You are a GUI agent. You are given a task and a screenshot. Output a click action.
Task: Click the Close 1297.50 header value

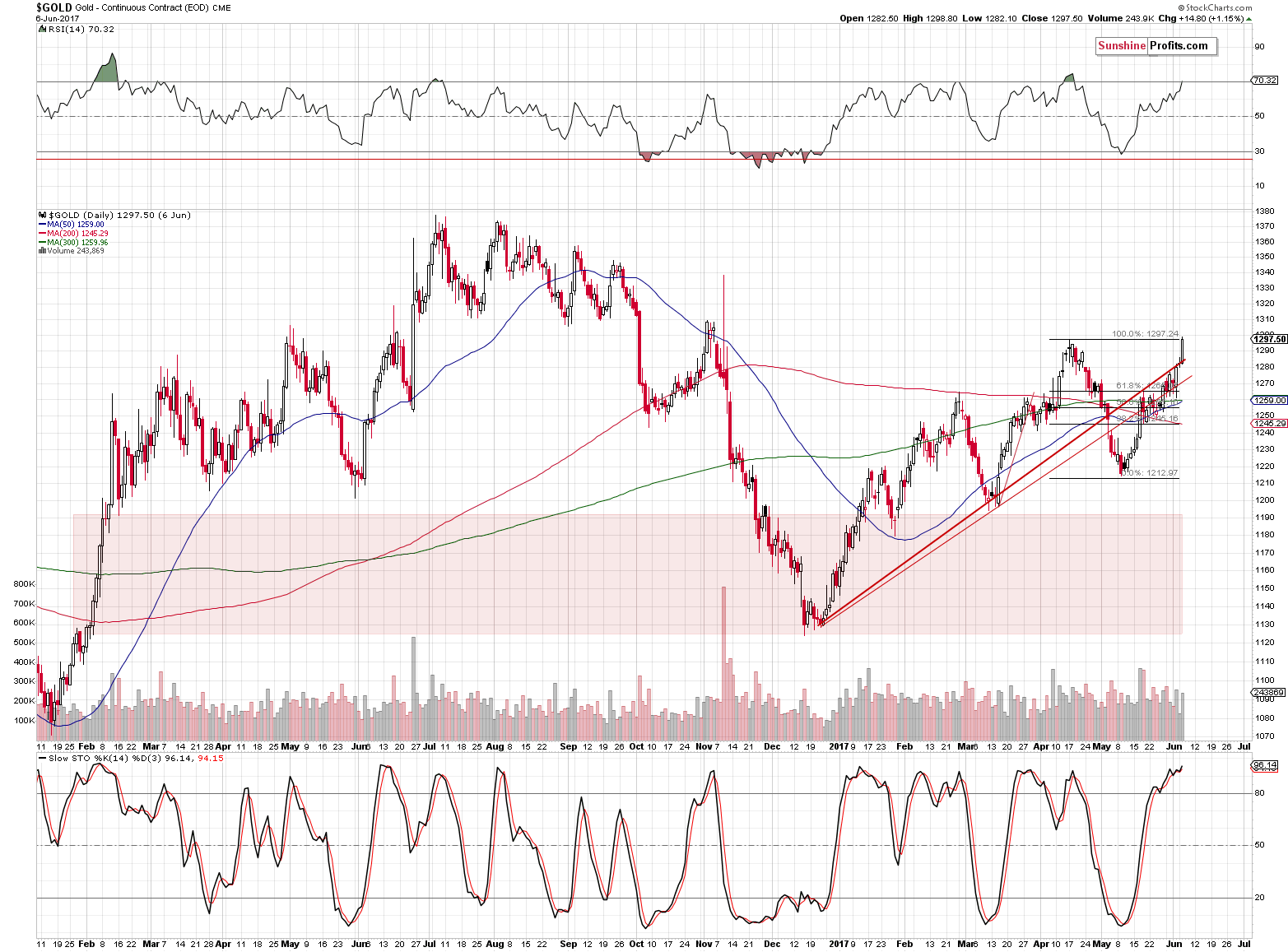click(1052, 18)
